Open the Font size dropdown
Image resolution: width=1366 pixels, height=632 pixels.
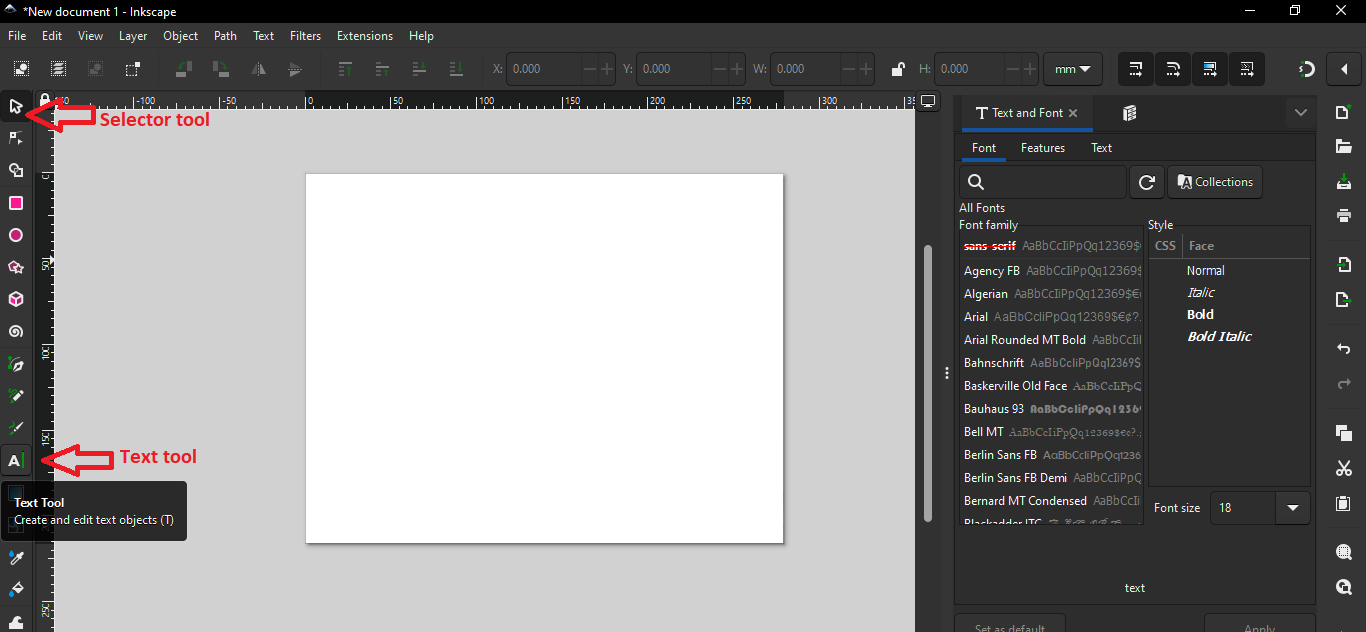[x=1293, y=508]
